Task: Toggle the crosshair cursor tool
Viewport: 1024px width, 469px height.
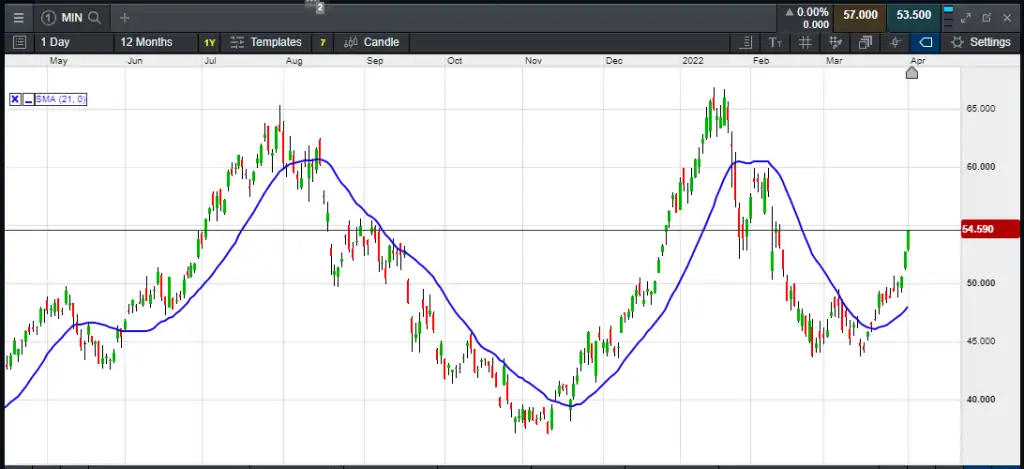Action: (x=895, y=42)
